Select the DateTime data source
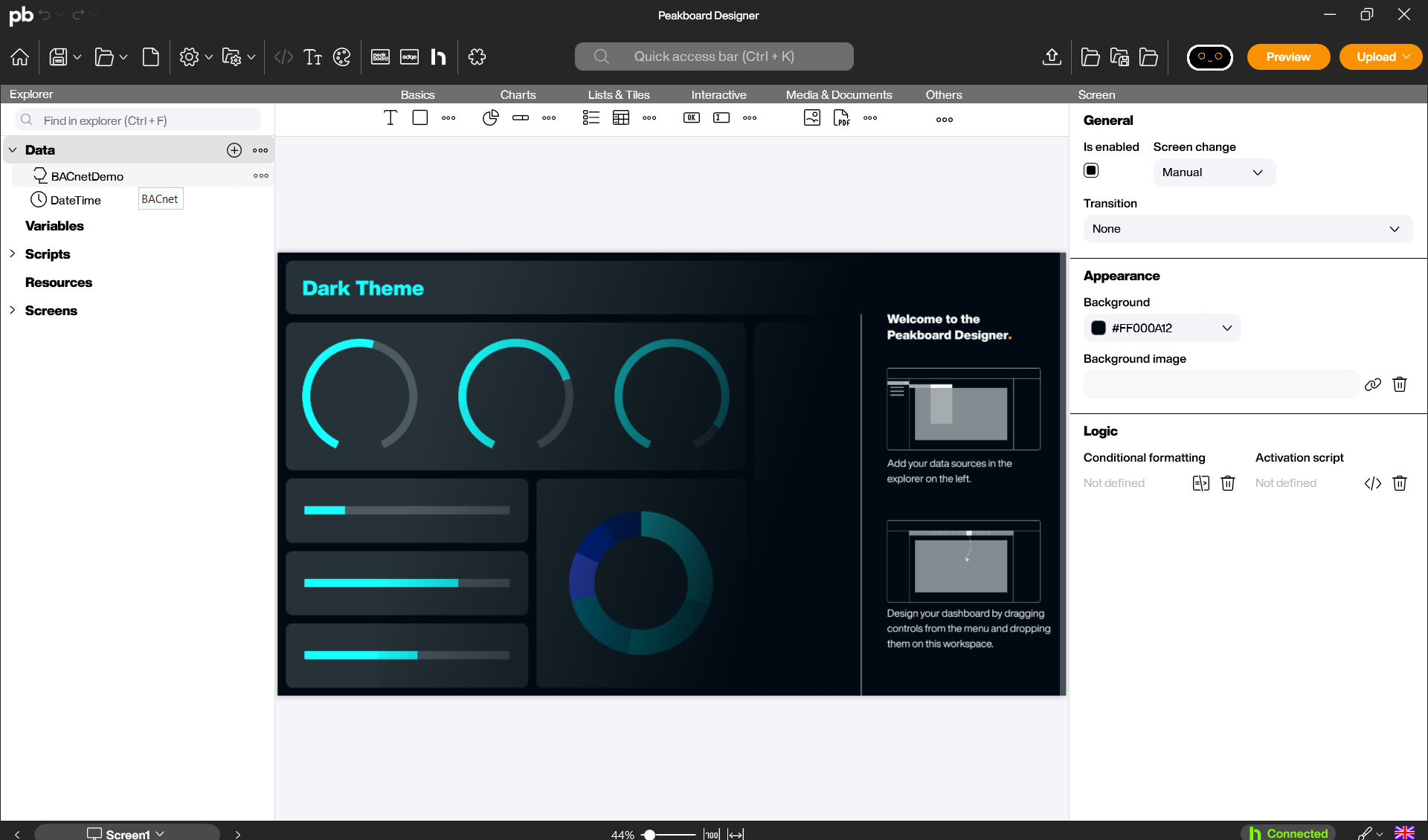Screen dimensions: 1428x840 [75, 201]
